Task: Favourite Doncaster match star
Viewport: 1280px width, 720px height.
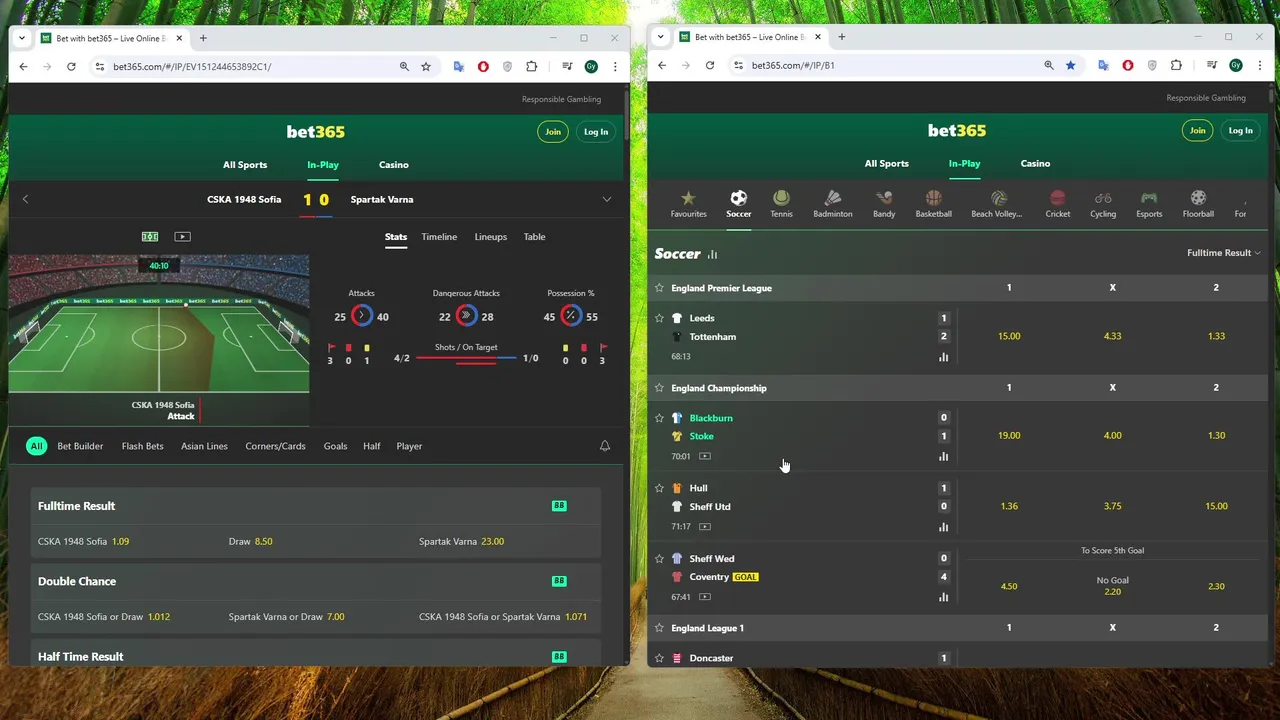Action: point(659,658)
